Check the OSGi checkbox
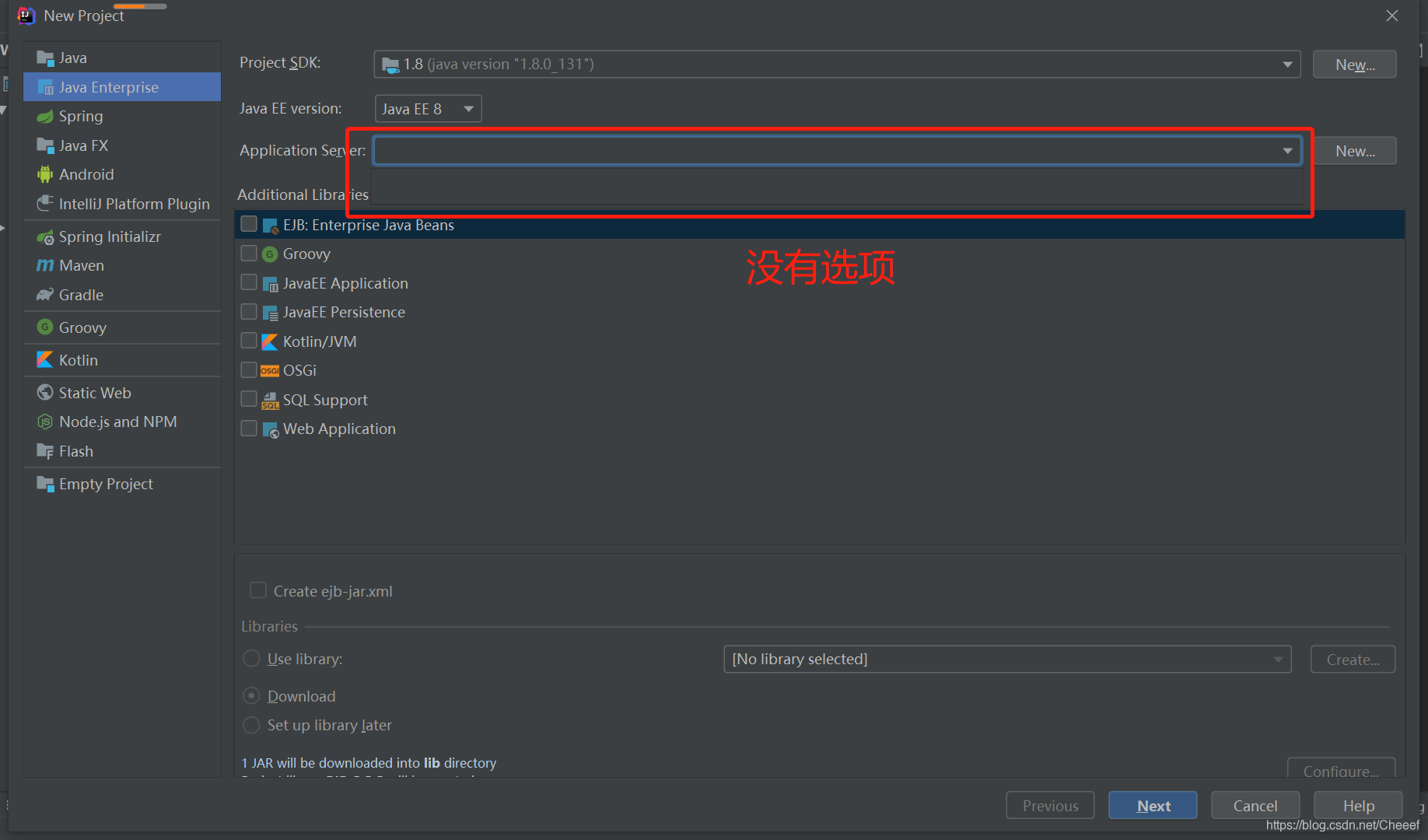 tap(249, 369)
